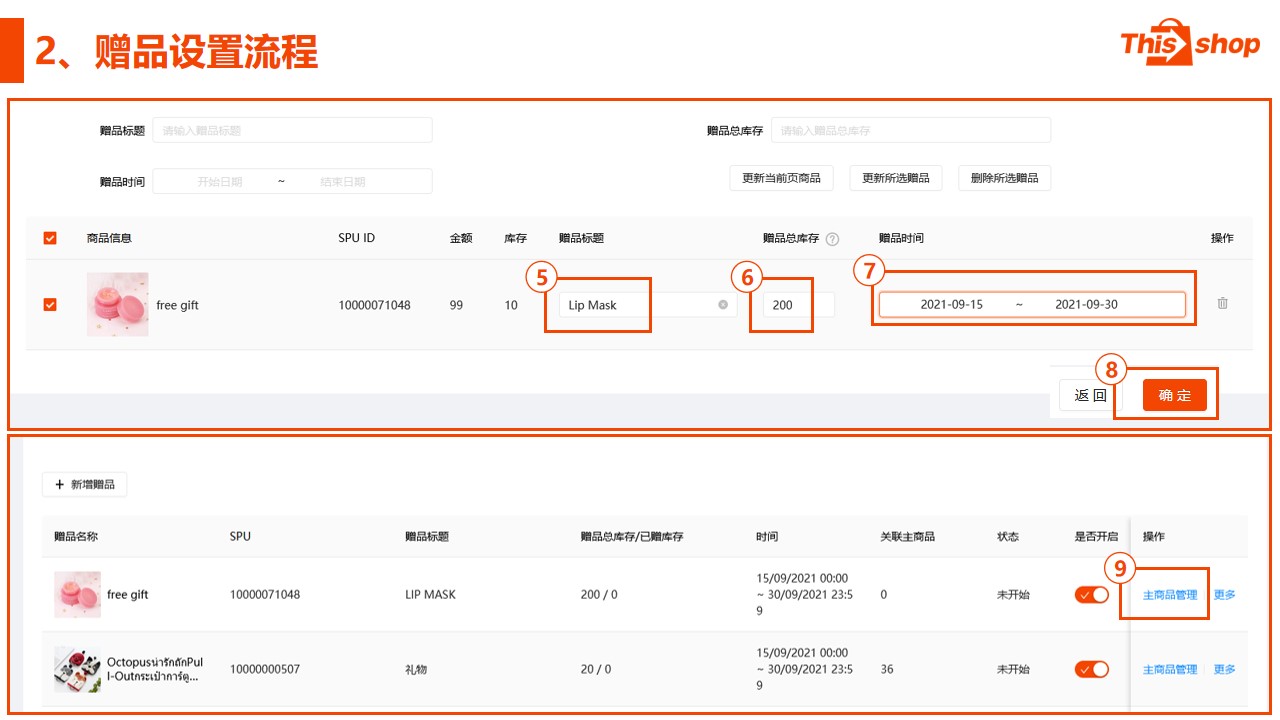Open 更多 menu for free gift row
The height and width of the screenshot is (720, 1280).
pos(1225,594)
